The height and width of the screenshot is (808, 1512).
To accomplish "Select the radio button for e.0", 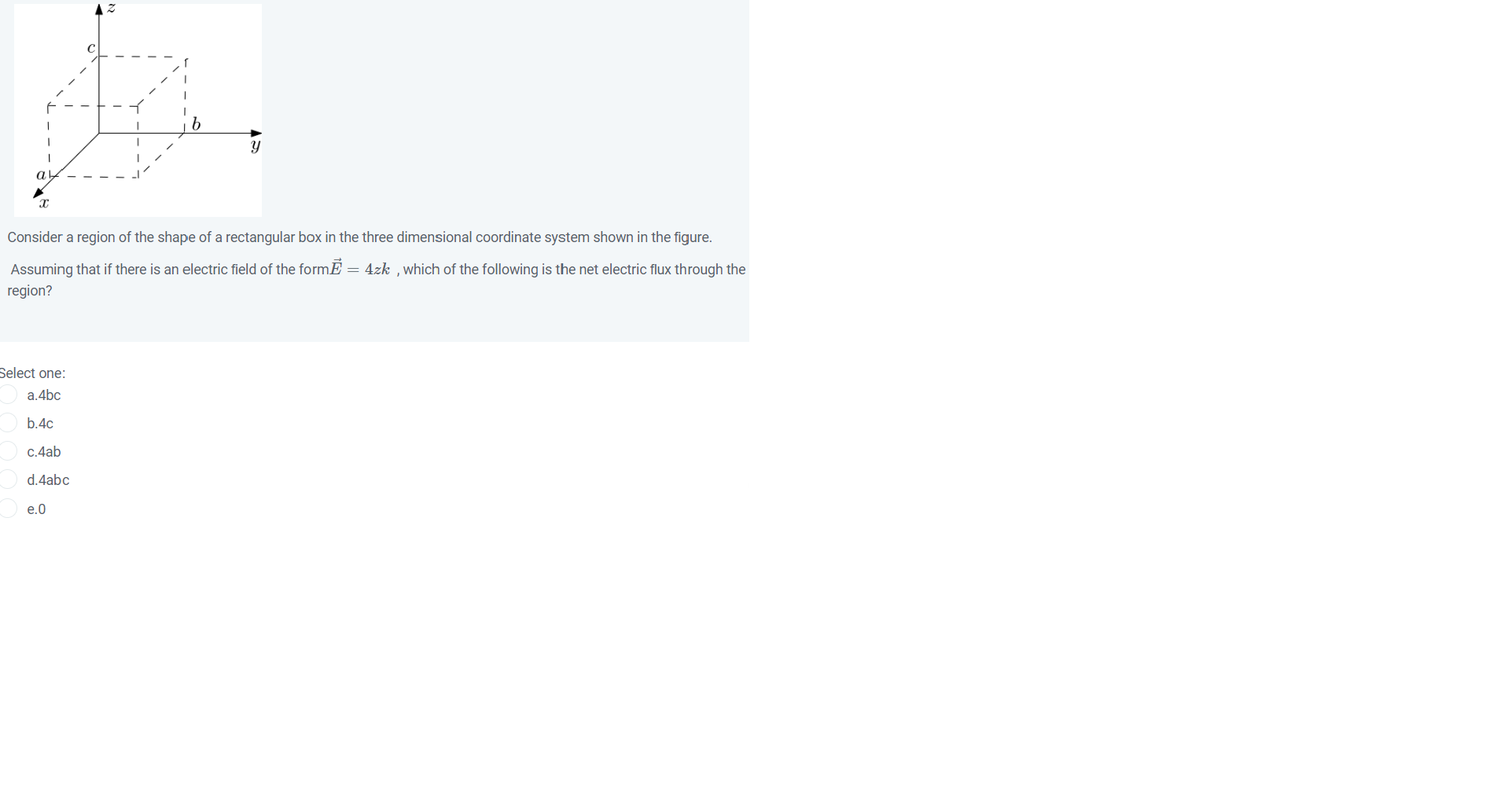I will click(x=8, y=509).
